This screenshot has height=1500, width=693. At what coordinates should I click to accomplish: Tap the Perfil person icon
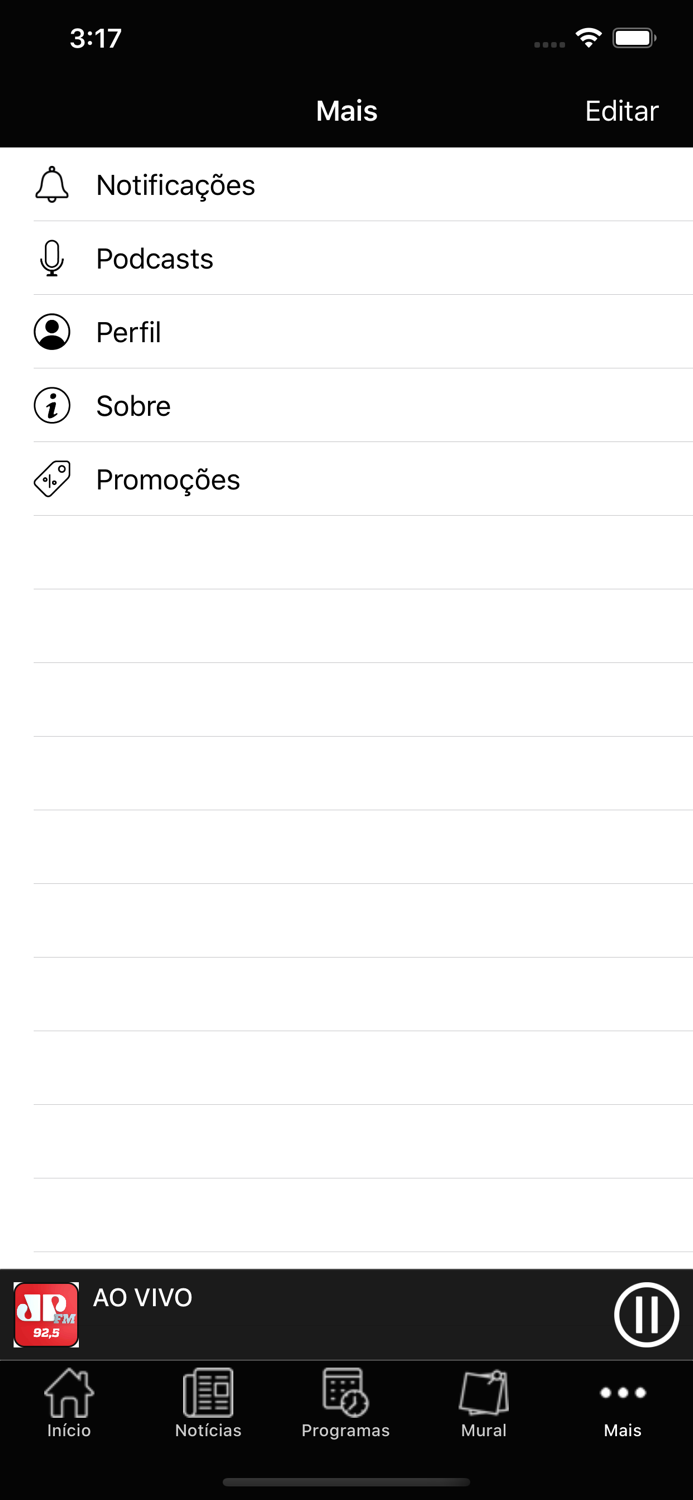[x=52, y=332]
